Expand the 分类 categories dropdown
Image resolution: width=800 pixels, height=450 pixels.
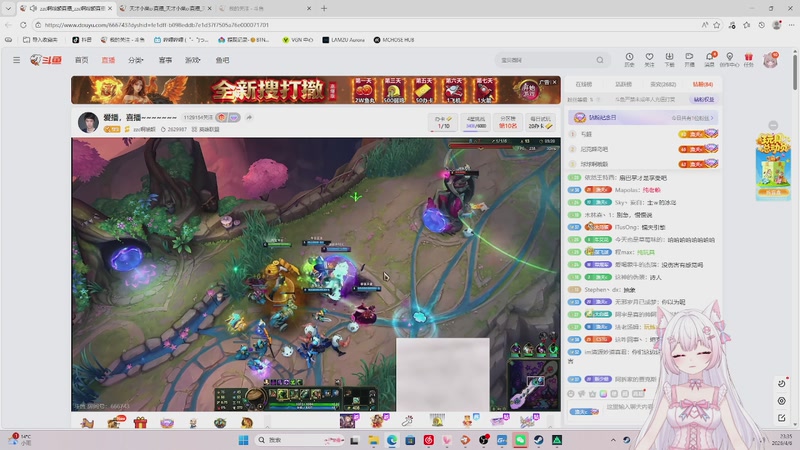pyautogui.click(x=136, y=60)
